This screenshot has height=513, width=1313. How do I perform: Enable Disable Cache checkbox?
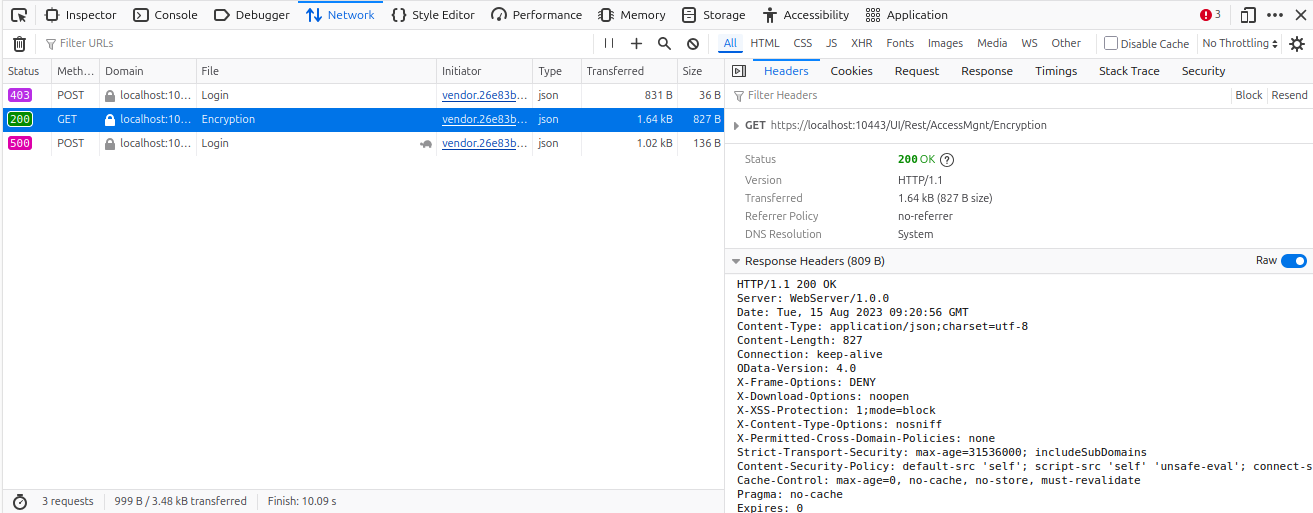pyautogui.click(x=1111, y=44)
